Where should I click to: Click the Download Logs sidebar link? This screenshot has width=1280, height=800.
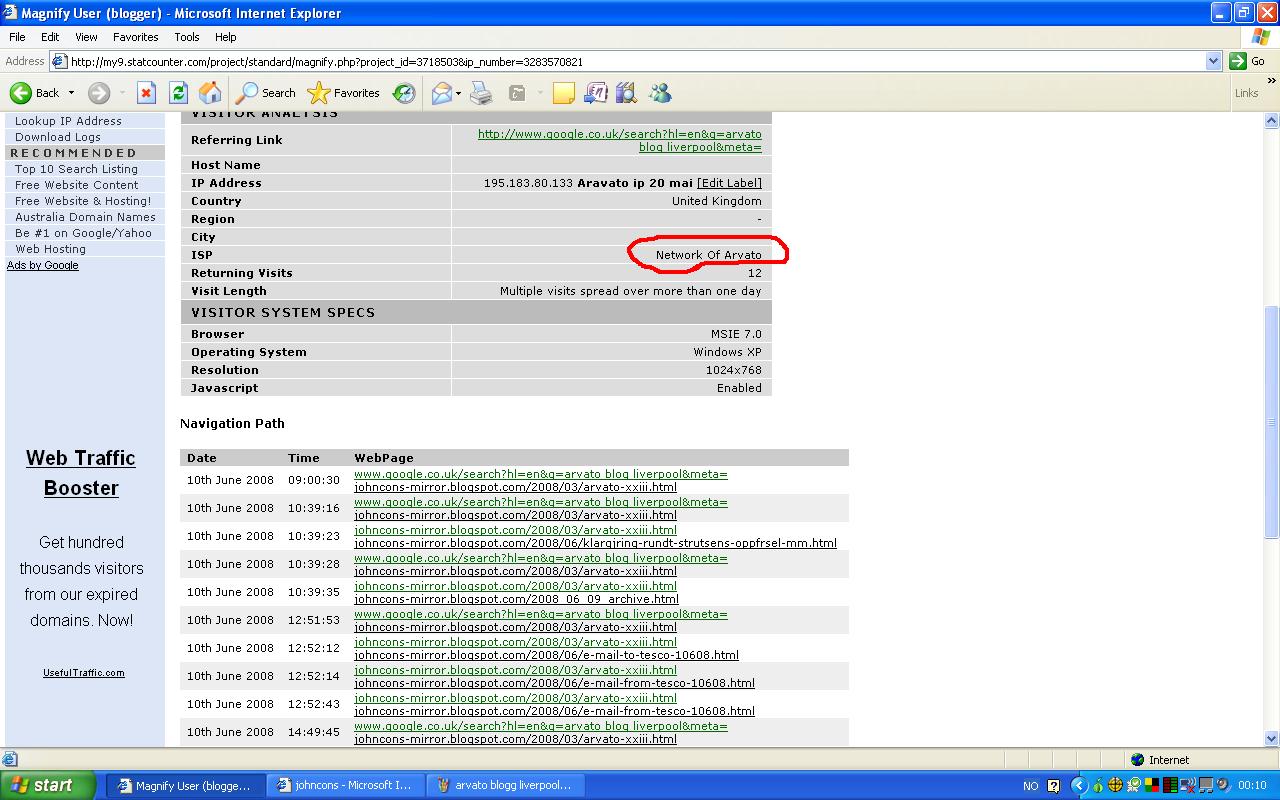point(58,137)
